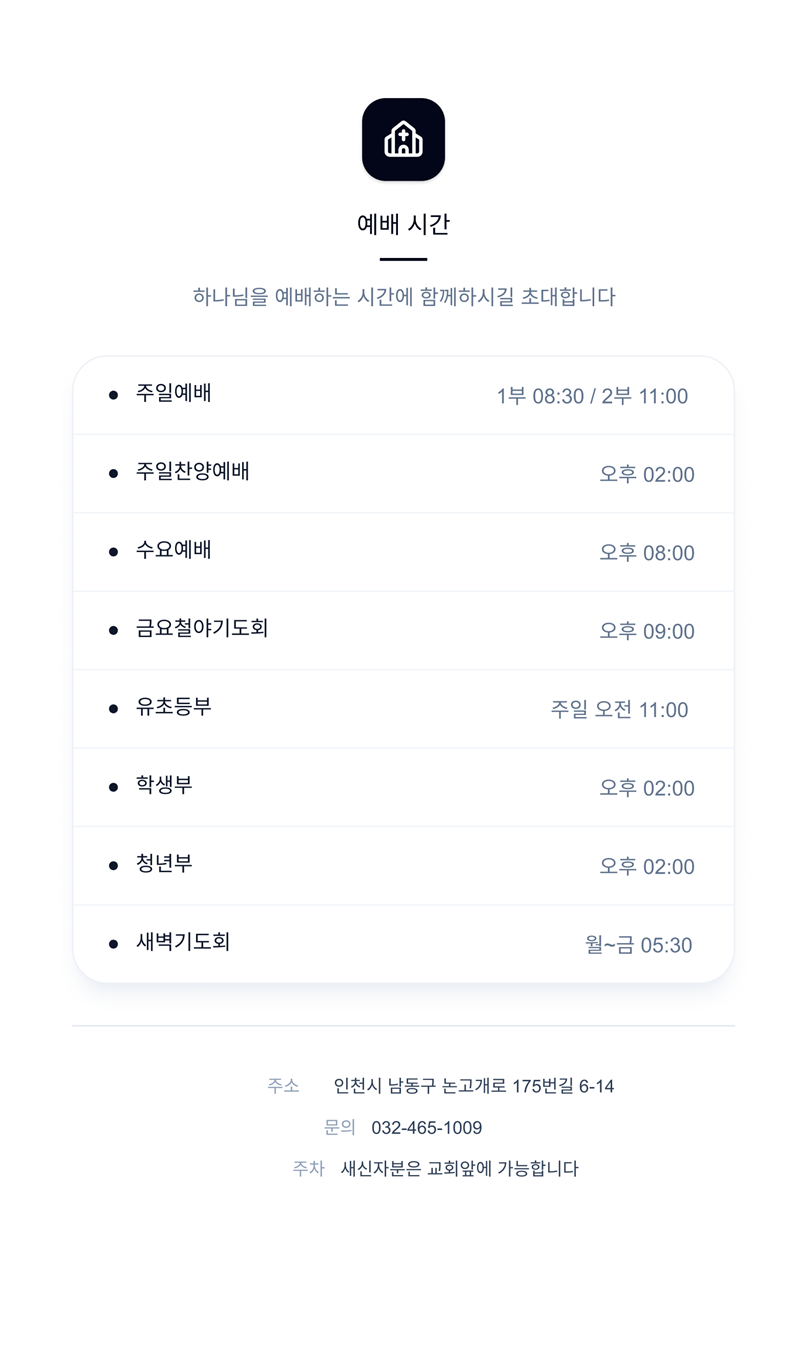Click the bullet beside 학생부

point(113,787)
